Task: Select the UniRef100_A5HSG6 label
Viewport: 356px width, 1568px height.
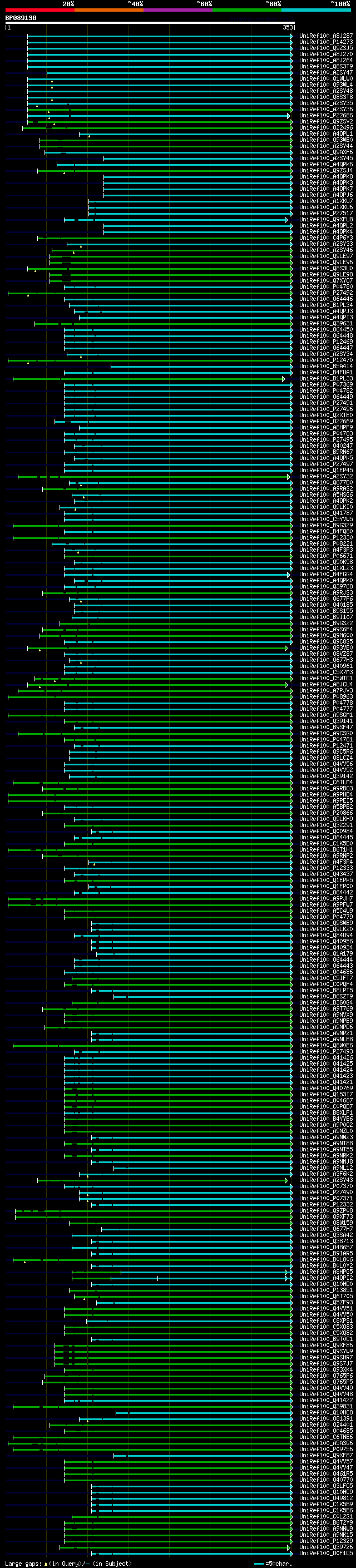Action: coord(325,495)
